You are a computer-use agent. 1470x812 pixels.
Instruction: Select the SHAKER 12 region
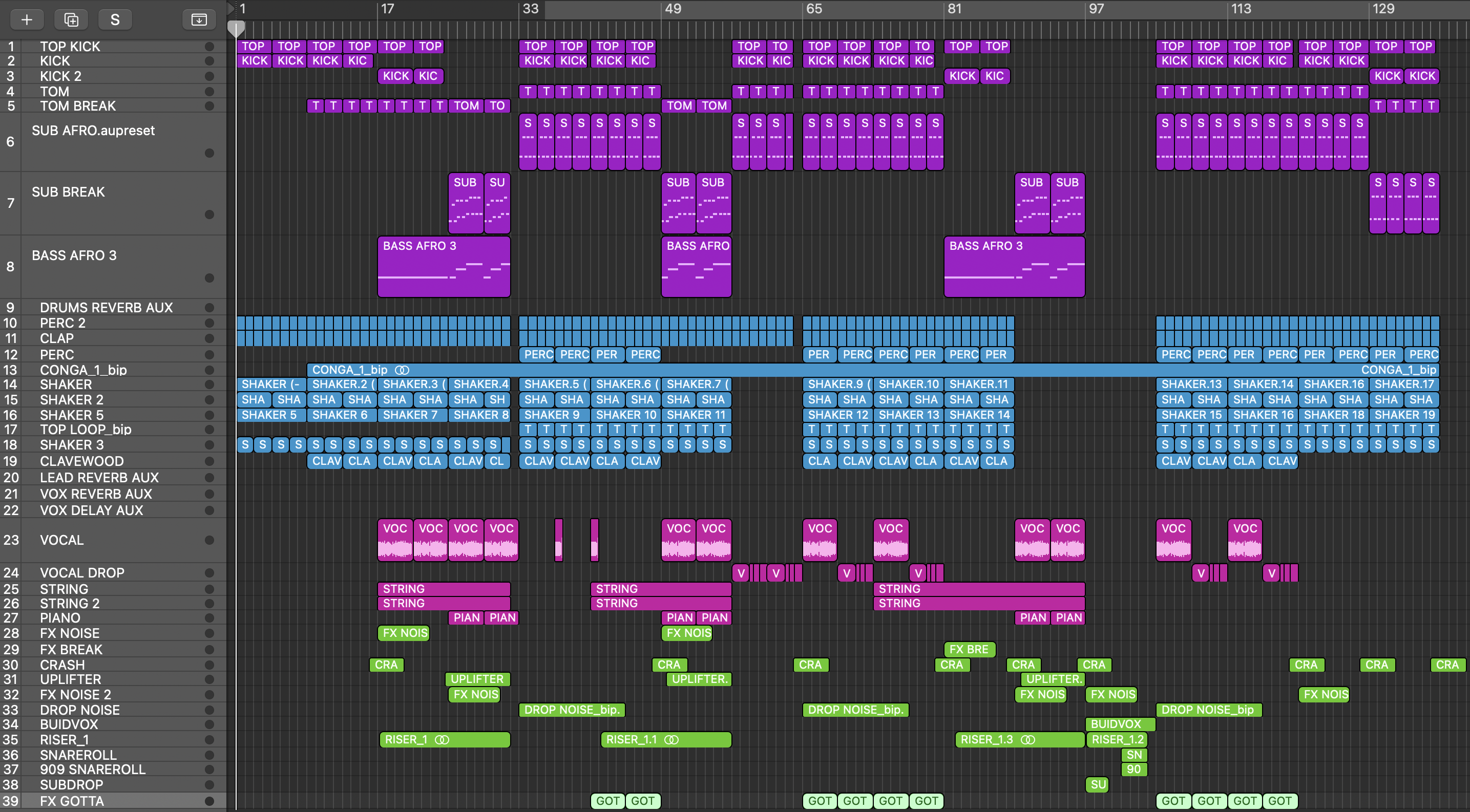838,415
